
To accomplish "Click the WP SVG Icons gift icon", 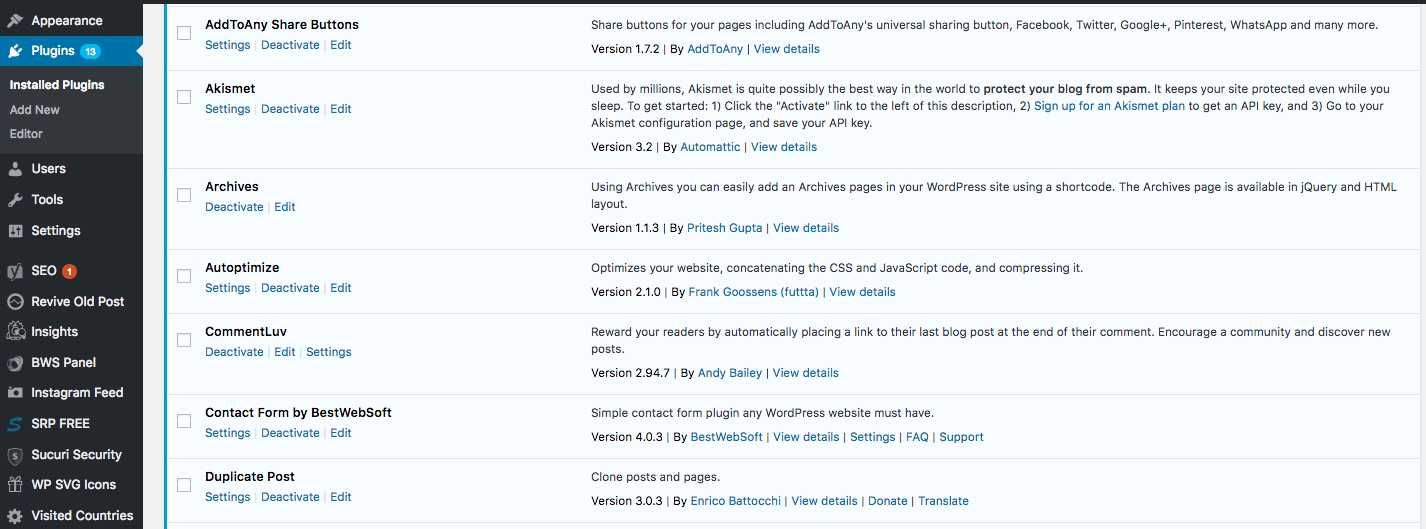I will point(15,485).
